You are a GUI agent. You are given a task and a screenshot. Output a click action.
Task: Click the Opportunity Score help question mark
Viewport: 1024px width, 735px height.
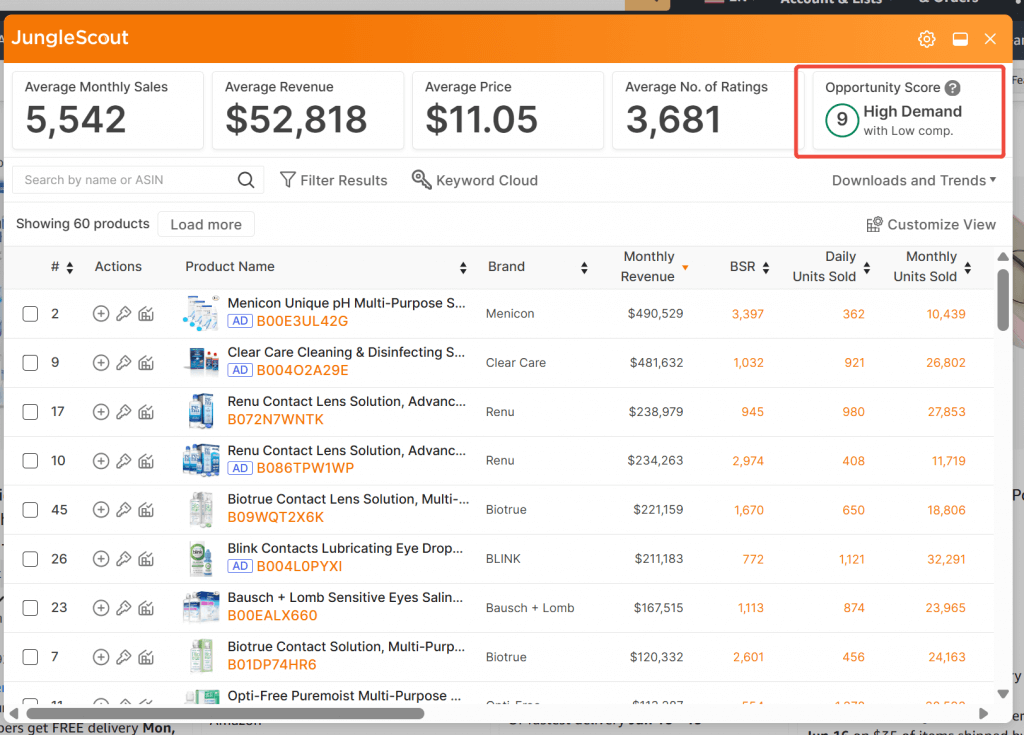(x=953, y=88)
